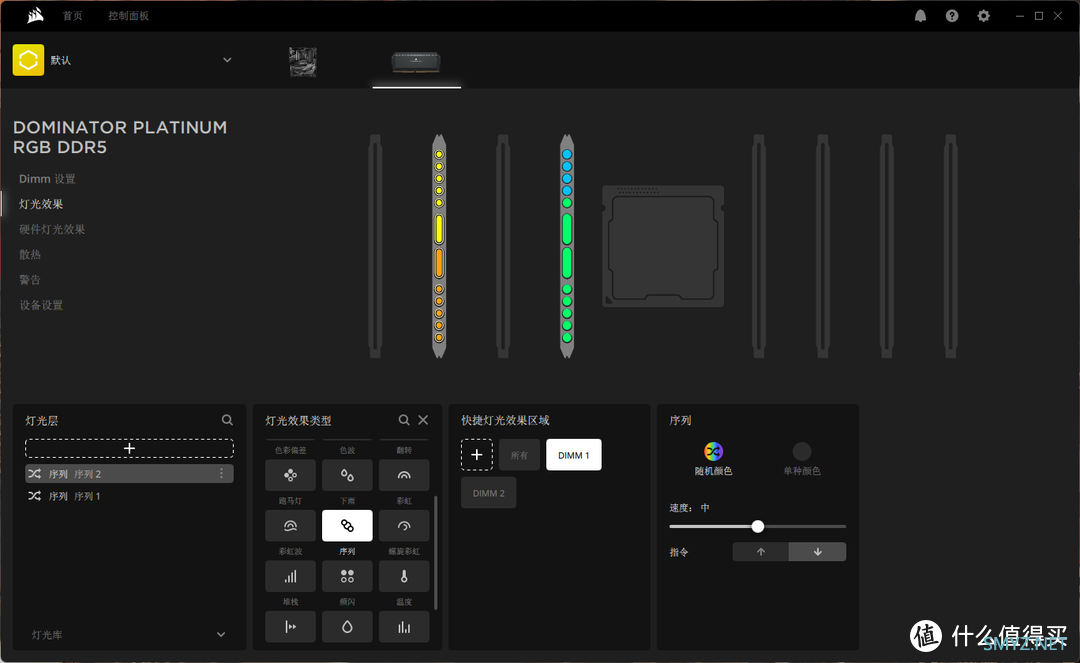
Task: Click the effect types panel scrollbar
Action: pyautogui.click(x=435, y=552)
